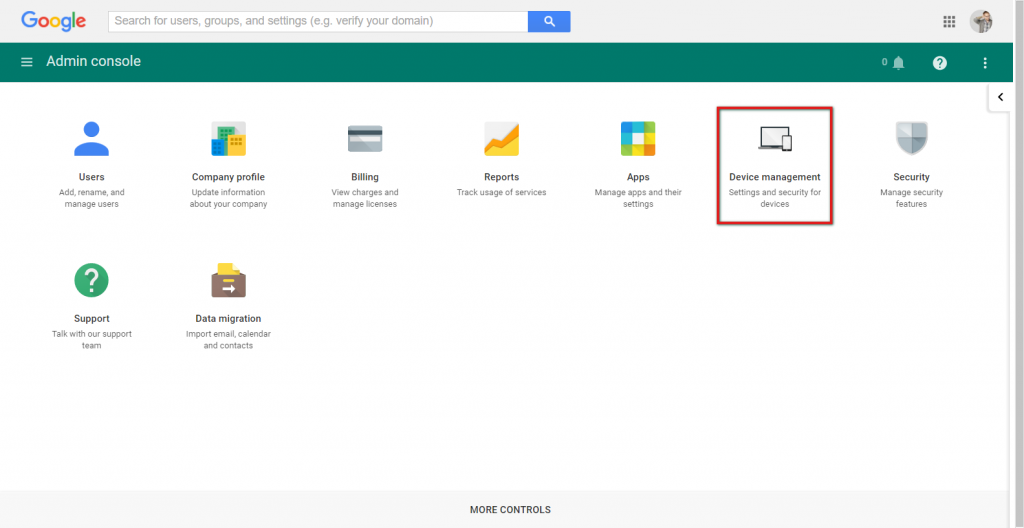Click the Company profile label

pos(229,177)
